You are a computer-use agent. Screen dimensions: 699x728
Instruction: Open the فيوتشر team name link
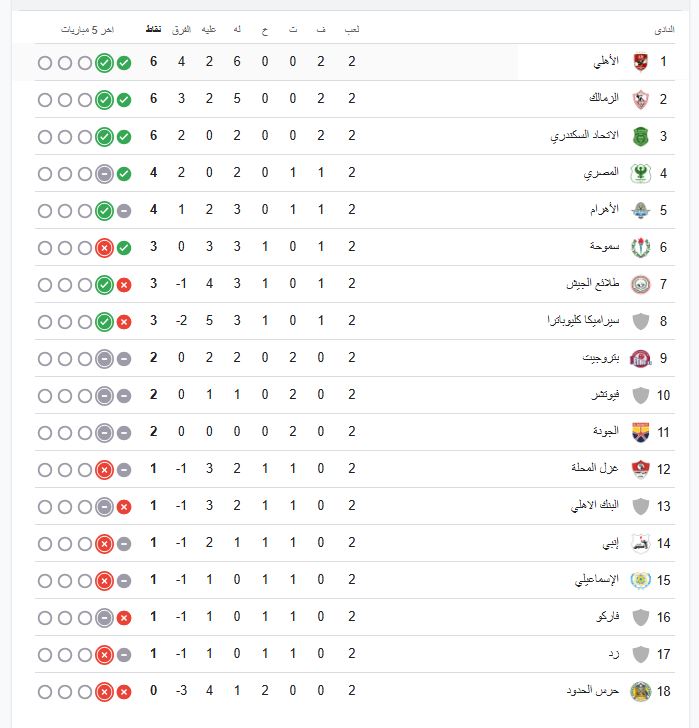[606, 395]
